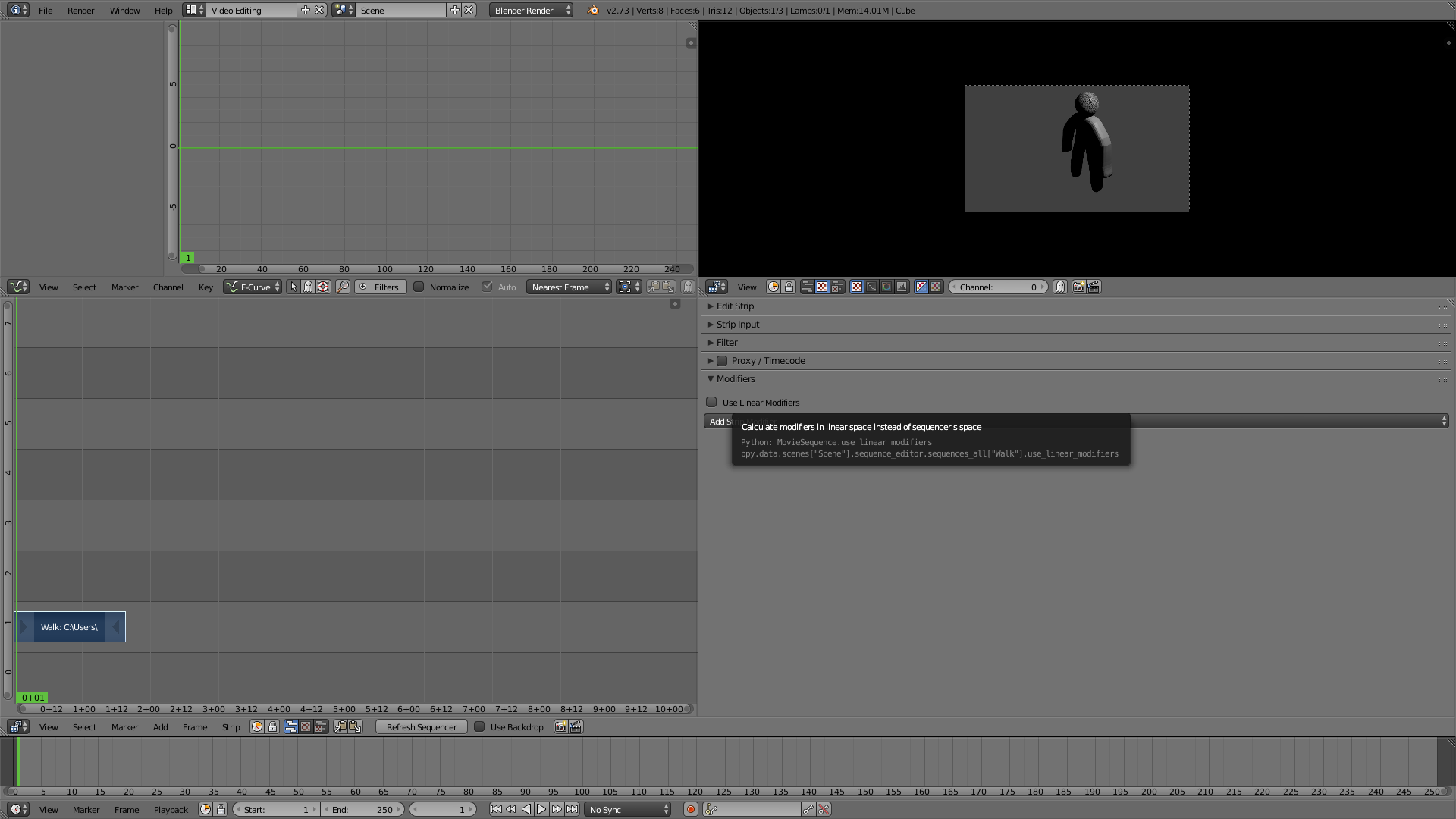Open the Render menu

coord(80,11)
